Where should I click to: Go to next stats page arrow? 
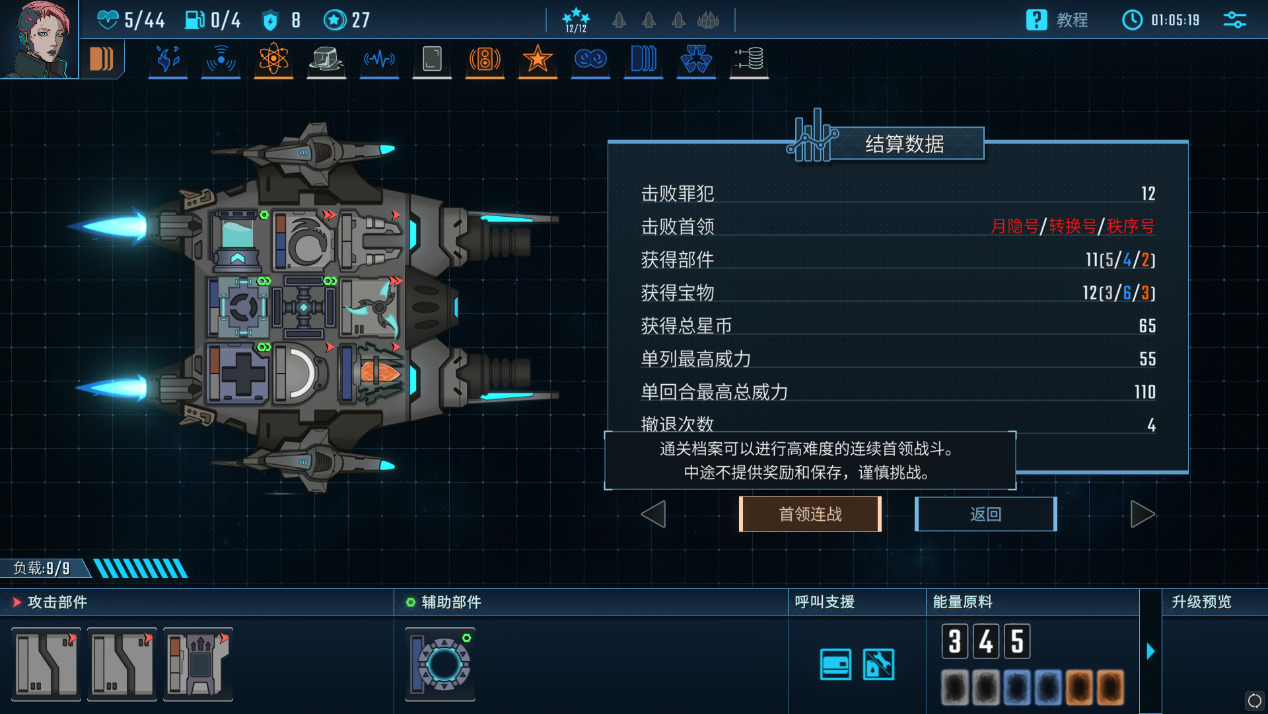[x=1142, y=514]
